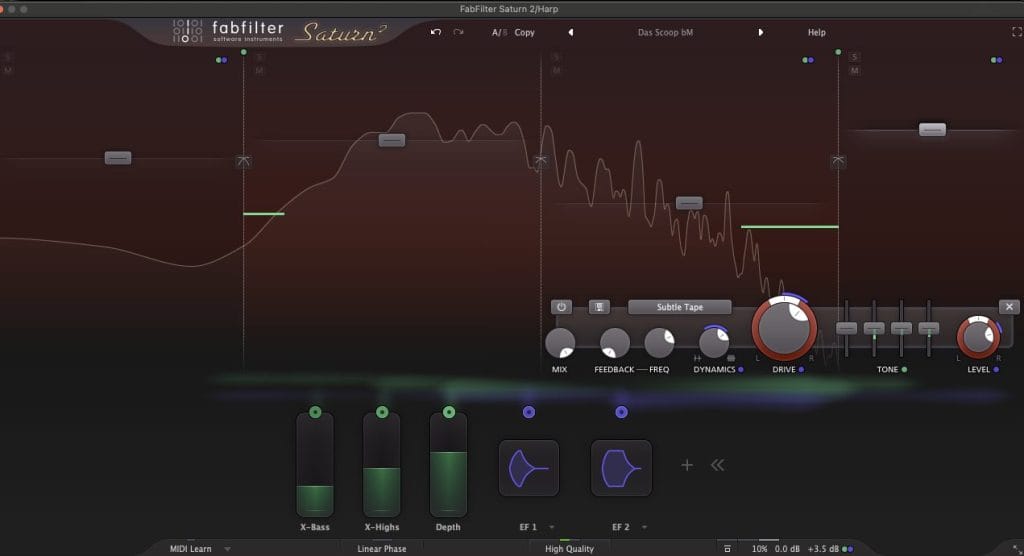Toggle Linear Phase mode
The image size is (1024, 556).
click(381, 548)
